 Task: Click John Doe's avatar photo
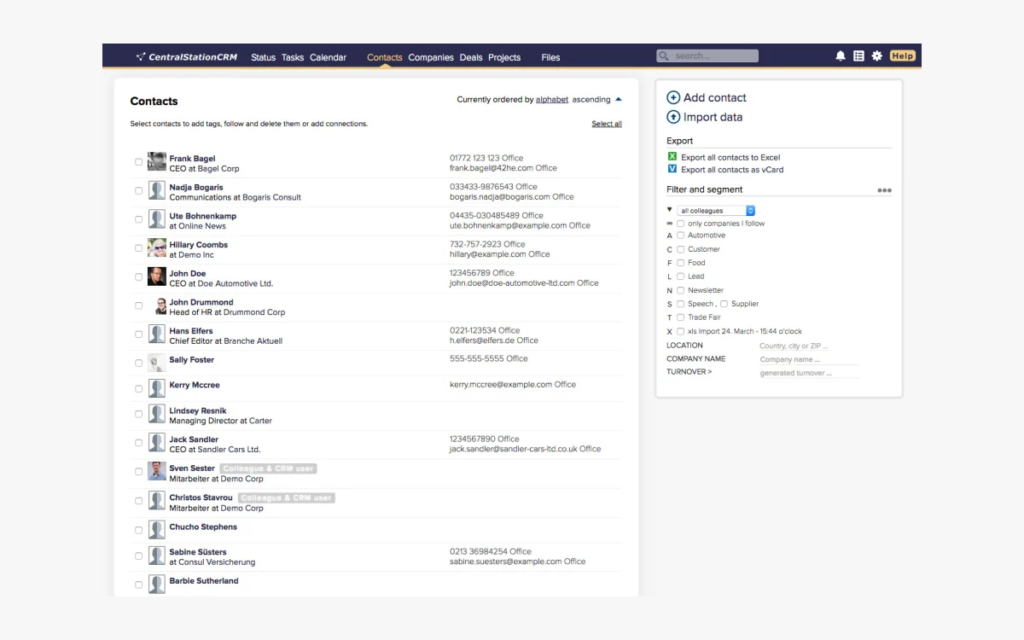pos(157,277)
